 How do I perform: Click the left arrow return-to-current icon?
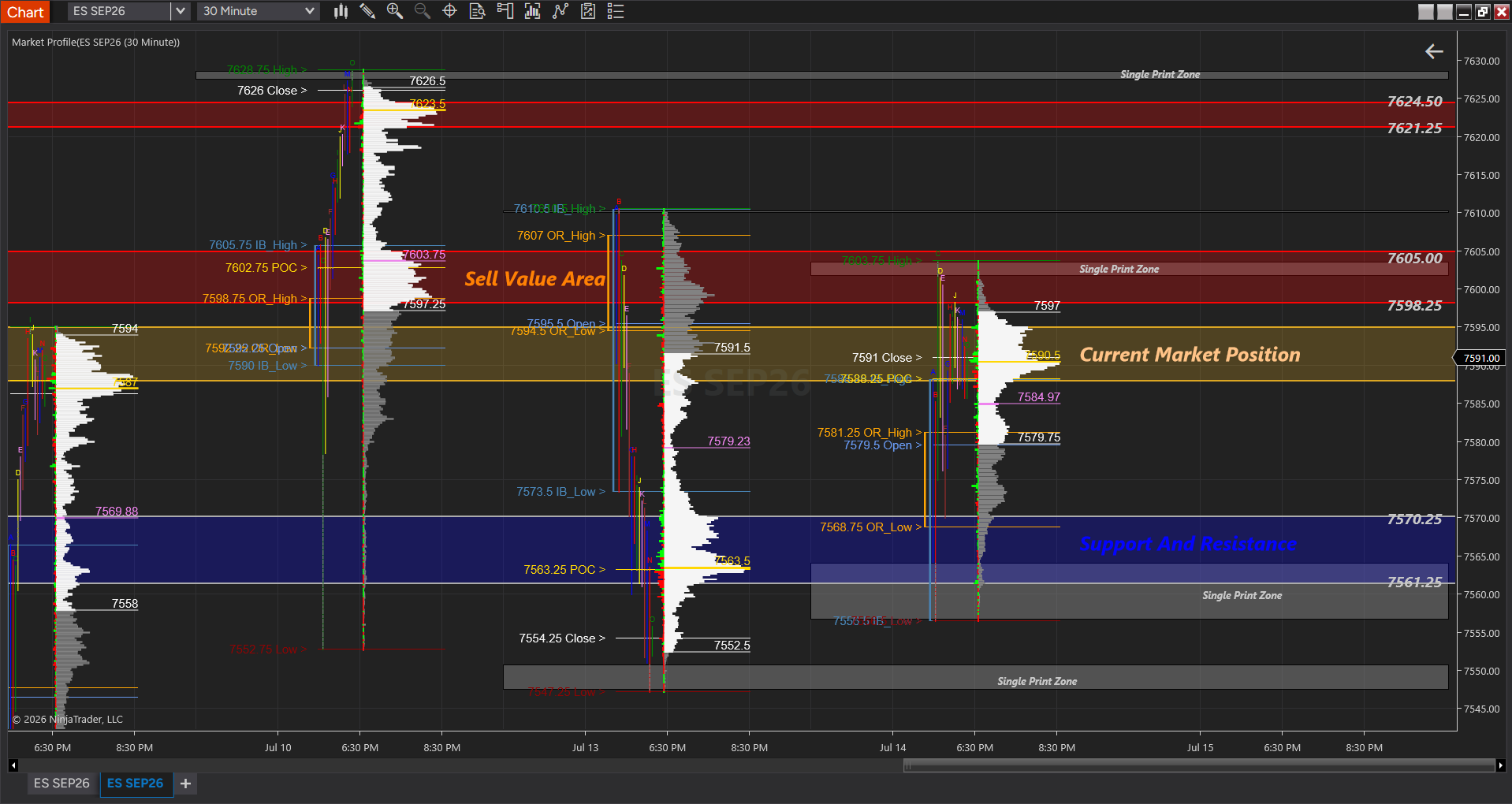[1434, 51]
